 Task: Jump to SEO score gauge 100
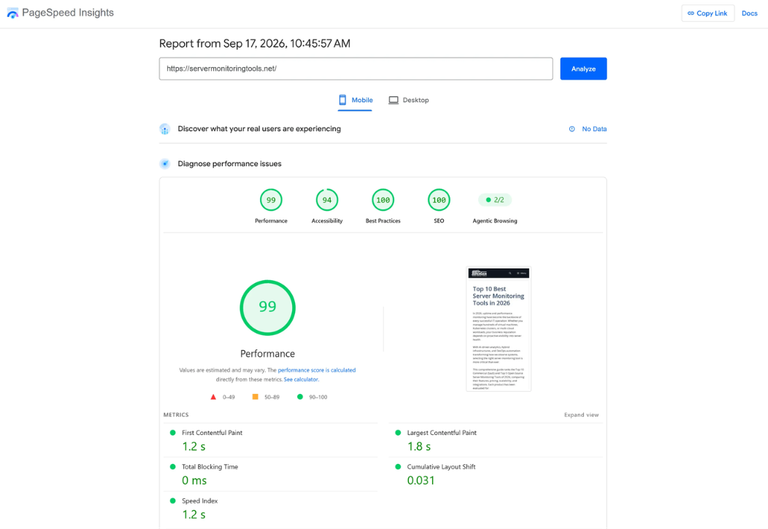click(439, 200)
